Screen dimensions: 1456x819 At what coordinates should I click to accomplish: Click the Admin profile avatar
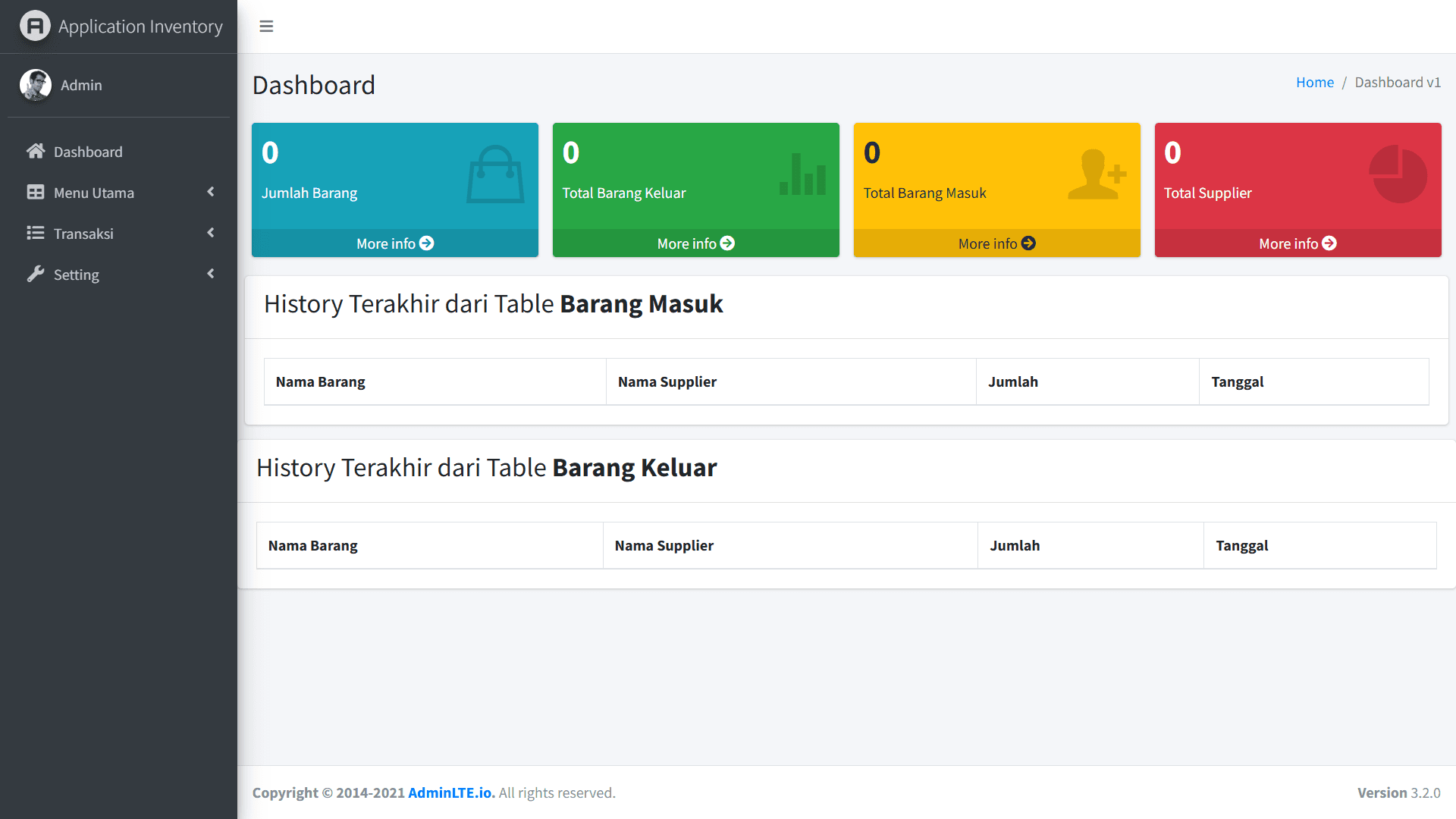(x=35, y=85)
